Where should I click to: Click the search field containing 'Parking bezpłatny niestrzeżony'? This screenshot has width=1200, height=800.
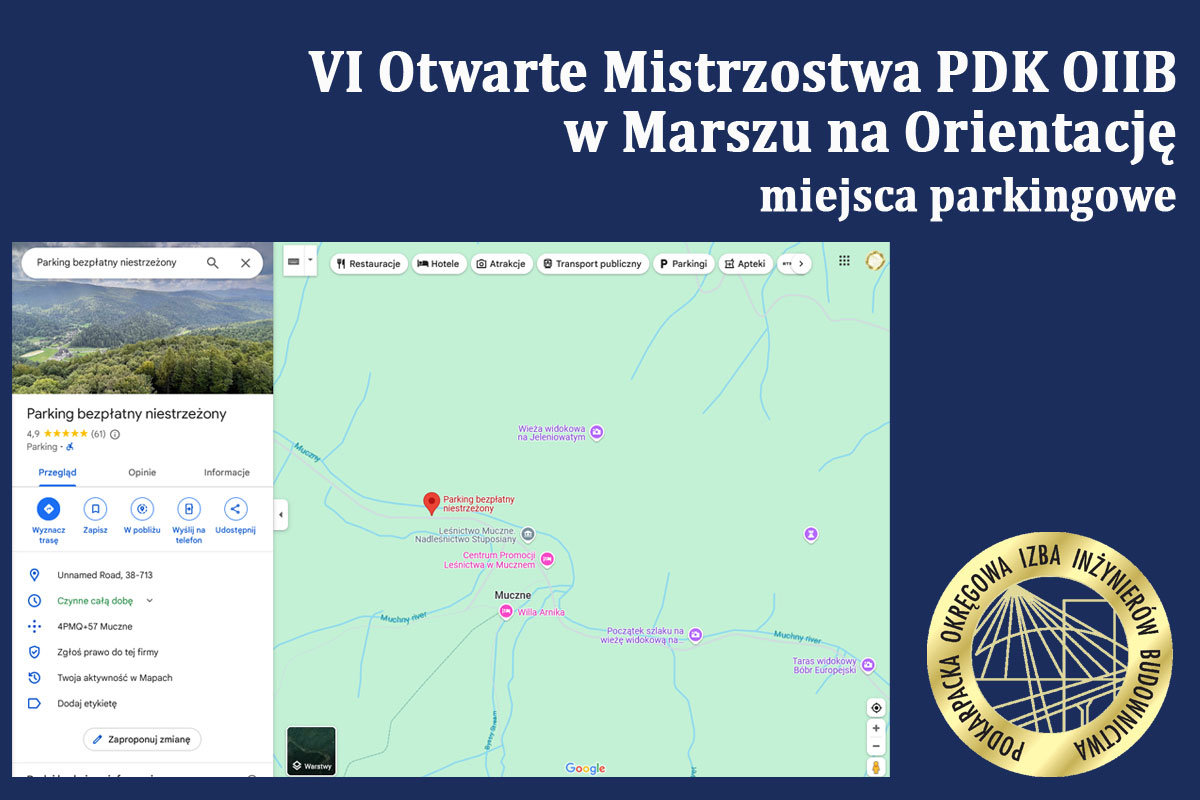click(142, 263)
